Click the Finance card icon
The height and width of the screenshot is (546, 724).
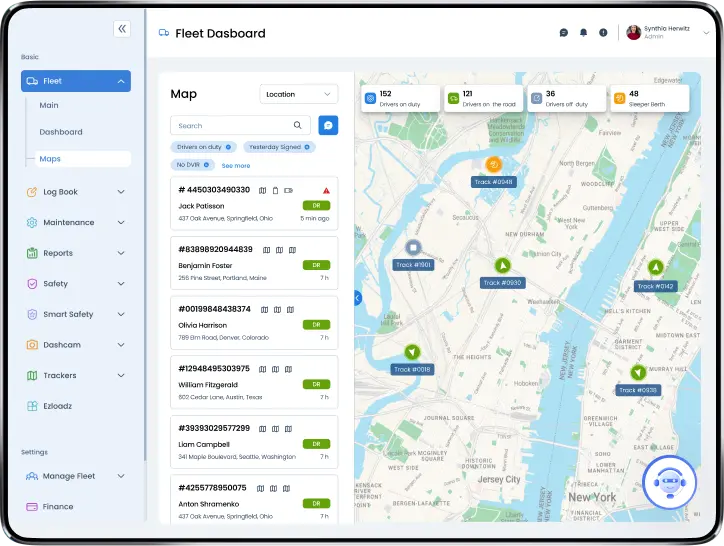click(32, 507)
